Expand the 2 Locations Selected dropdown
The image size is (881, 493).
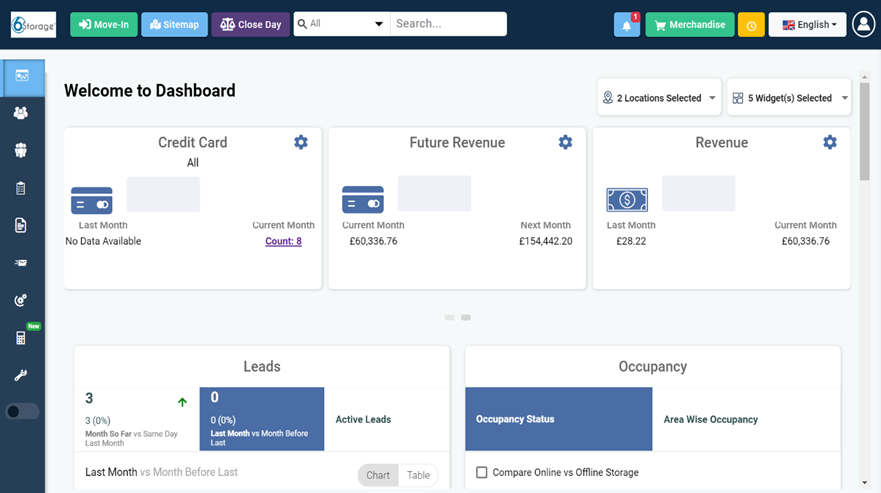[x=659, y=98]
